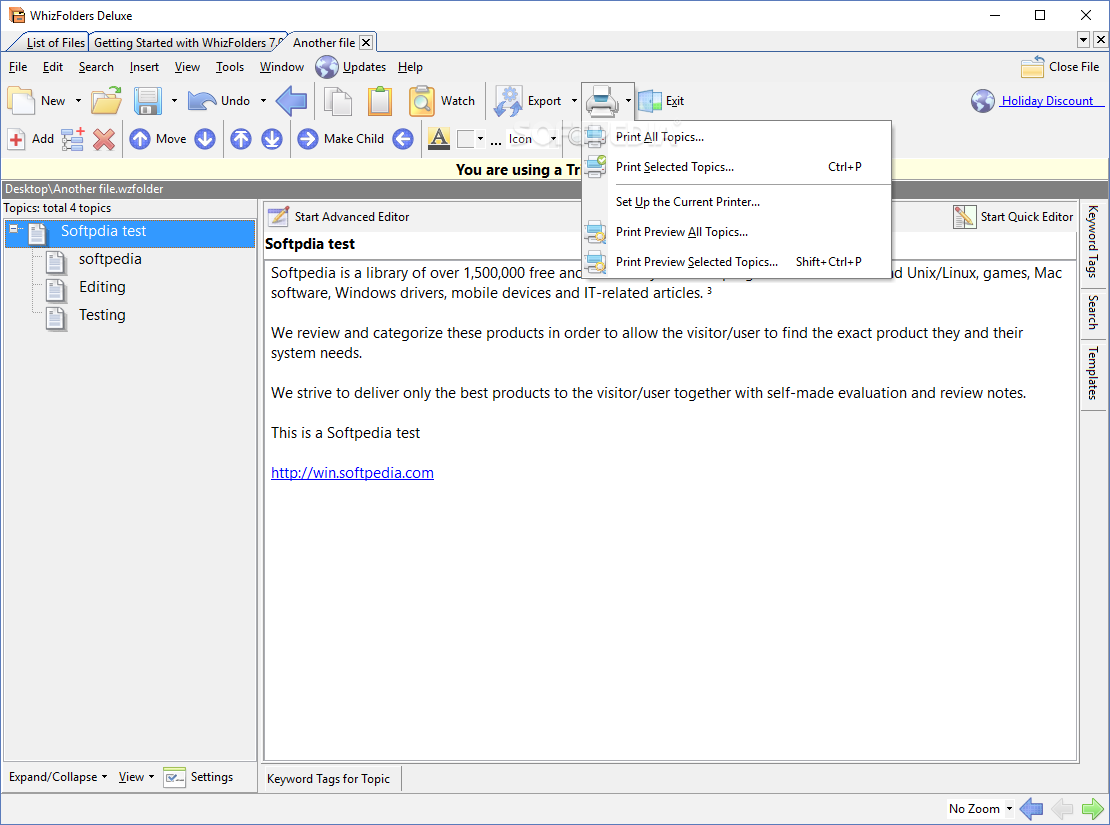Open the Keyword Tags side panel tab
This screenshot has height=825, width=1110.
click(1093, 241)
